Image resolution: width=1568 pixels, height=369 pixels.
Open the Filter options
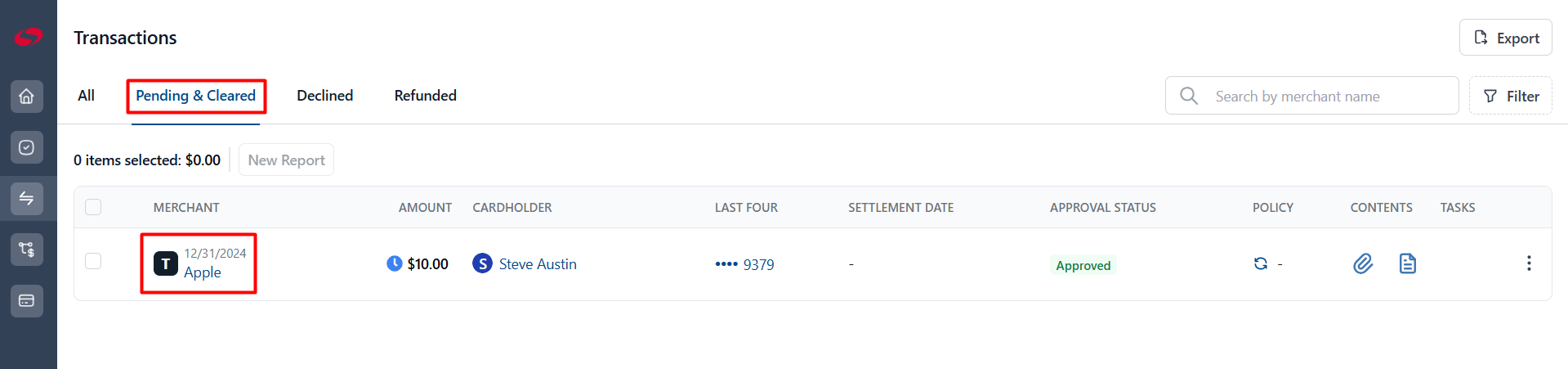pyautogui.click(x=1510, y=96)
